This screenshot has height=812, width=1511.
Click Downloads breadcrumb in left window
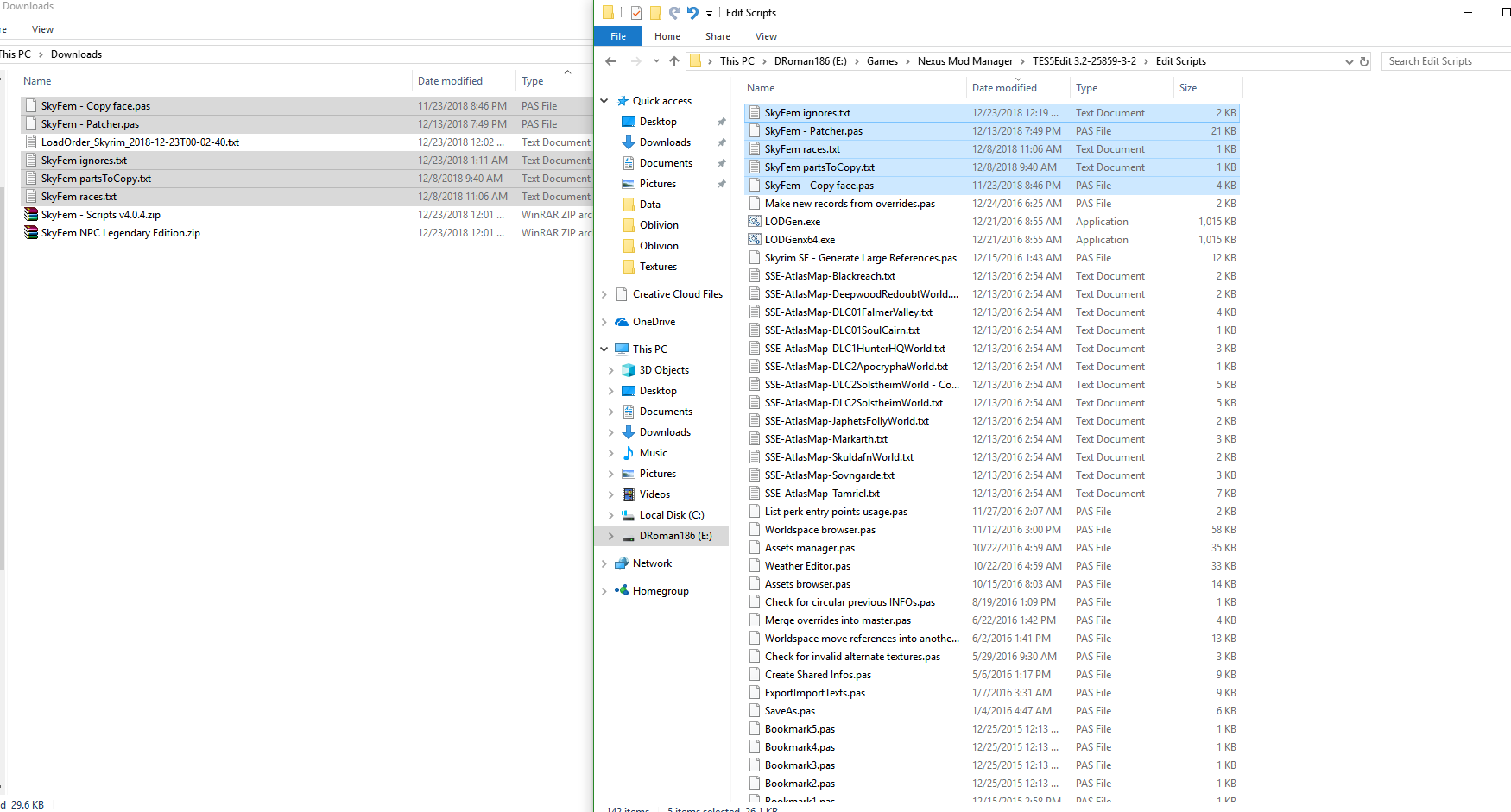point(76,54)
